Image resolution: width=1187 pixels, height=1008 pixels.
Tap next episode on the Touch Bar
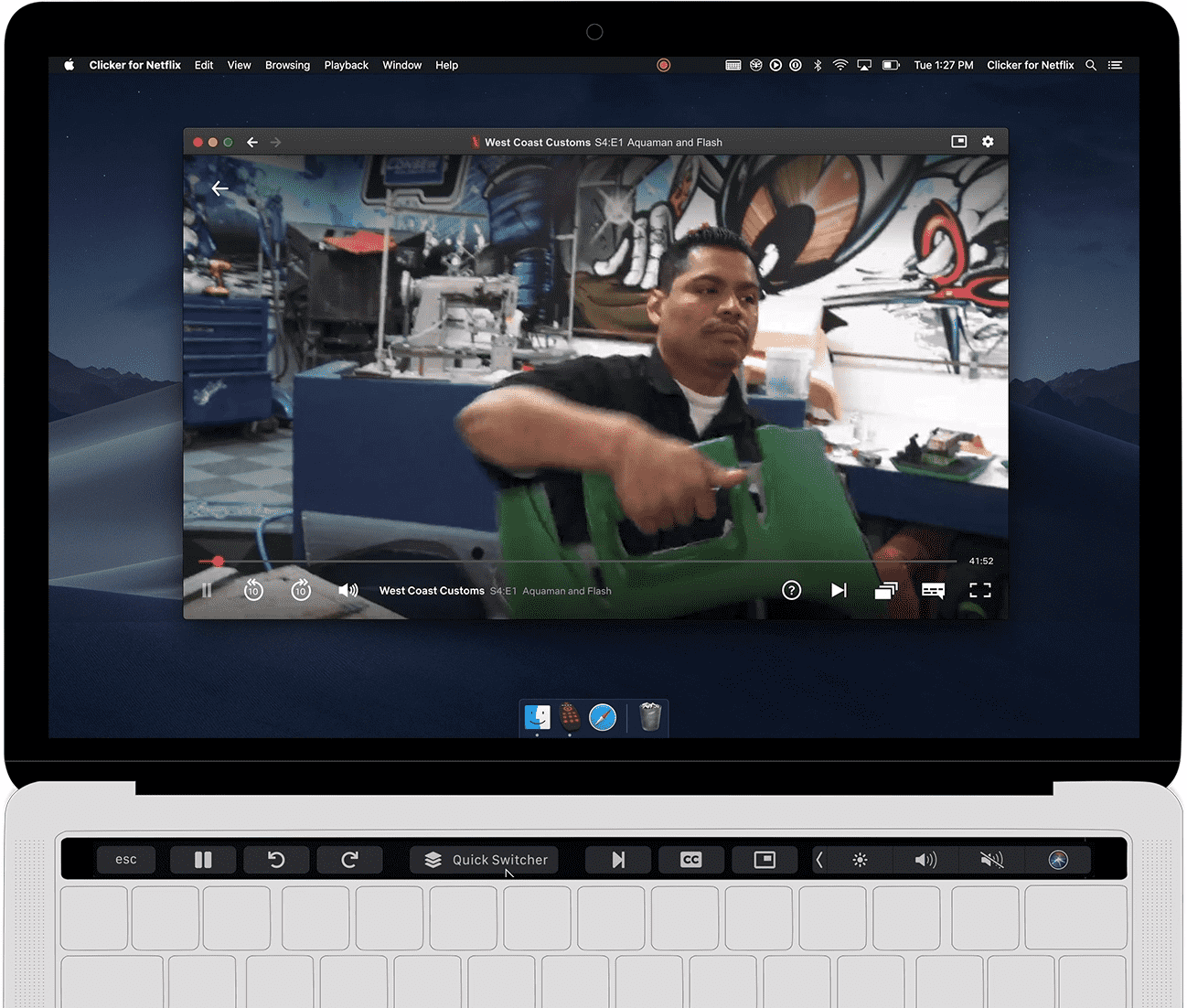click(x=618, y=860)
